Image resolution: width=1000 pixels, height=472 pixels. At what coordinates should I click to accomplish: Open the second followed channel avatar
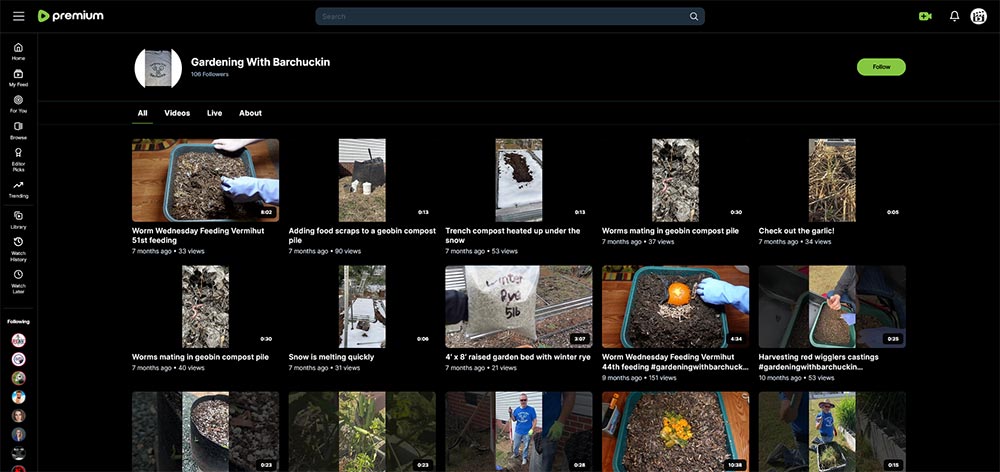18,359
